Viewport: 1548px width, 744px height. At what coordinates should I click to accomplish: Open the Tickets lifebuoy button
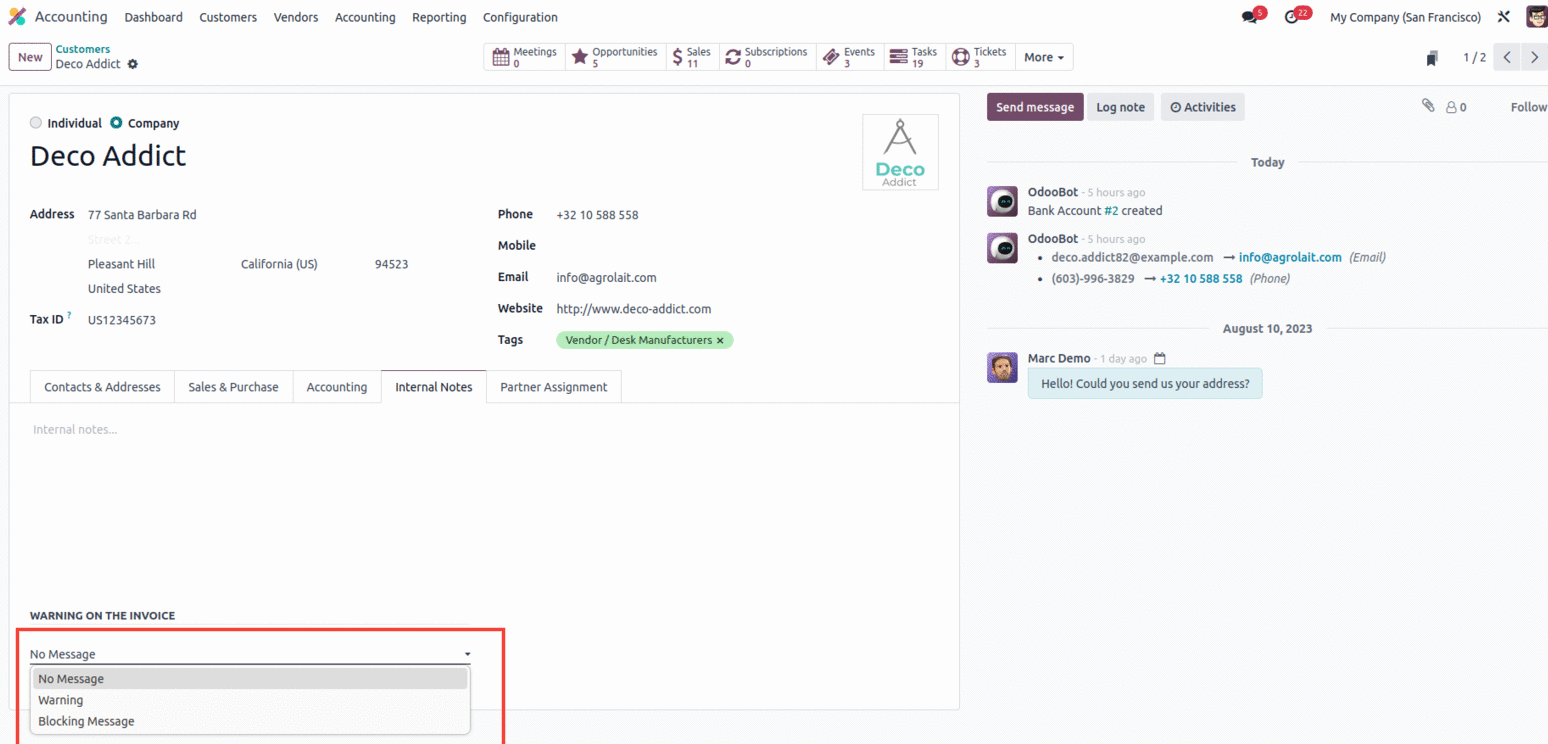pos(980,57)
